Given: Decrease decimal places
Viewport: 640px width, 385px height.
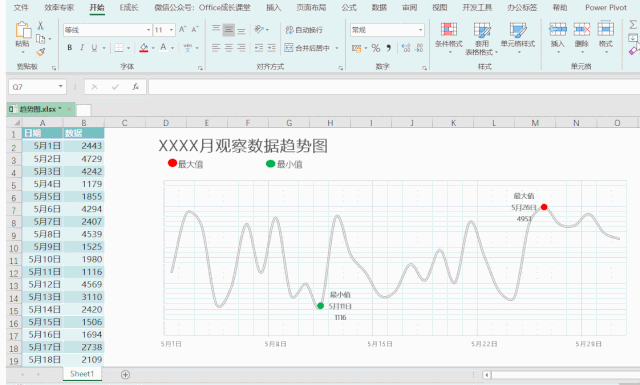Looking at the screenshot, I should [419, 48].
